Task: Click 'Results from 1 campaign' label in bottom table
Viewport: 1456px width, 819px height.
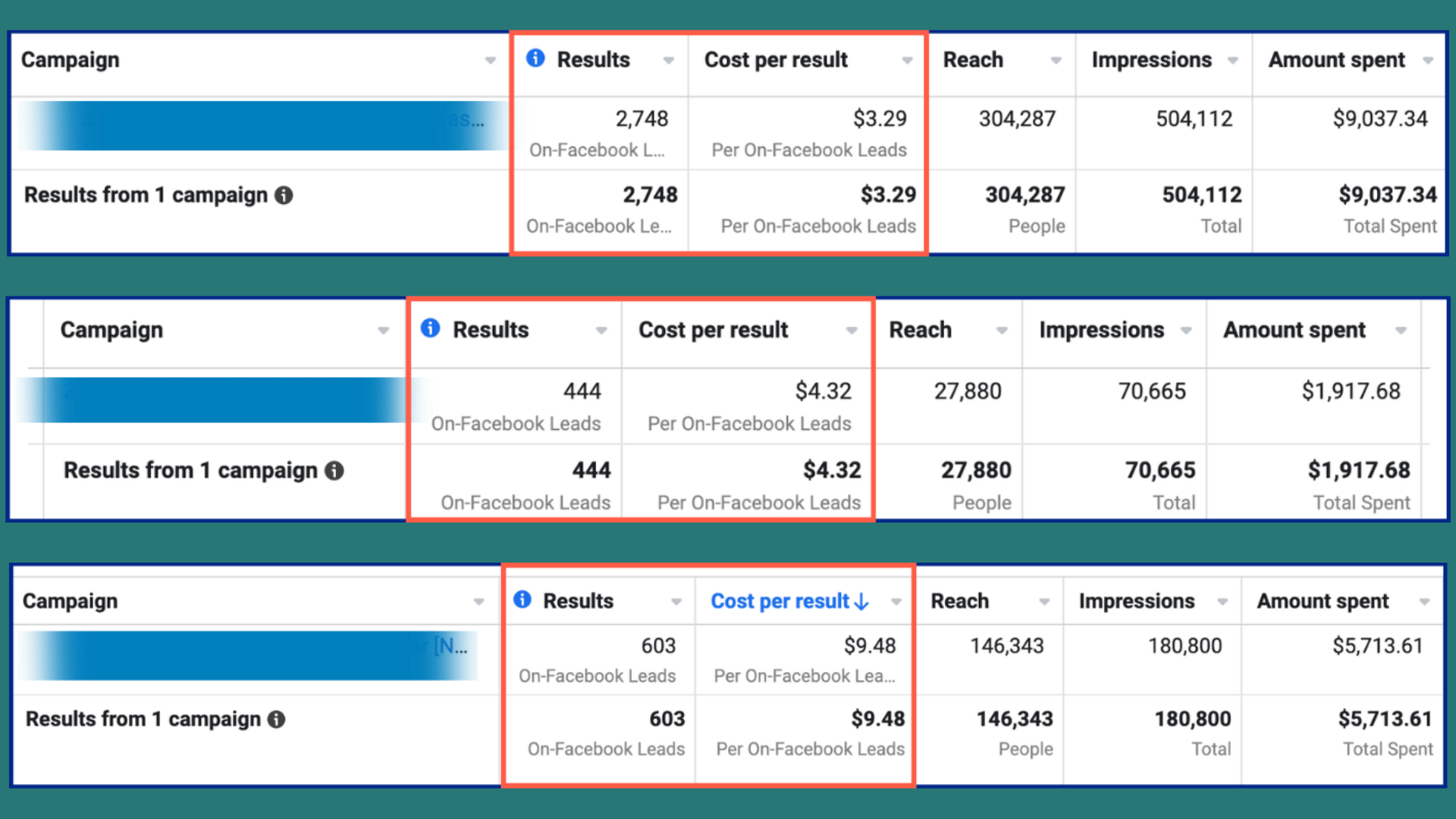Action: point(143,719)
